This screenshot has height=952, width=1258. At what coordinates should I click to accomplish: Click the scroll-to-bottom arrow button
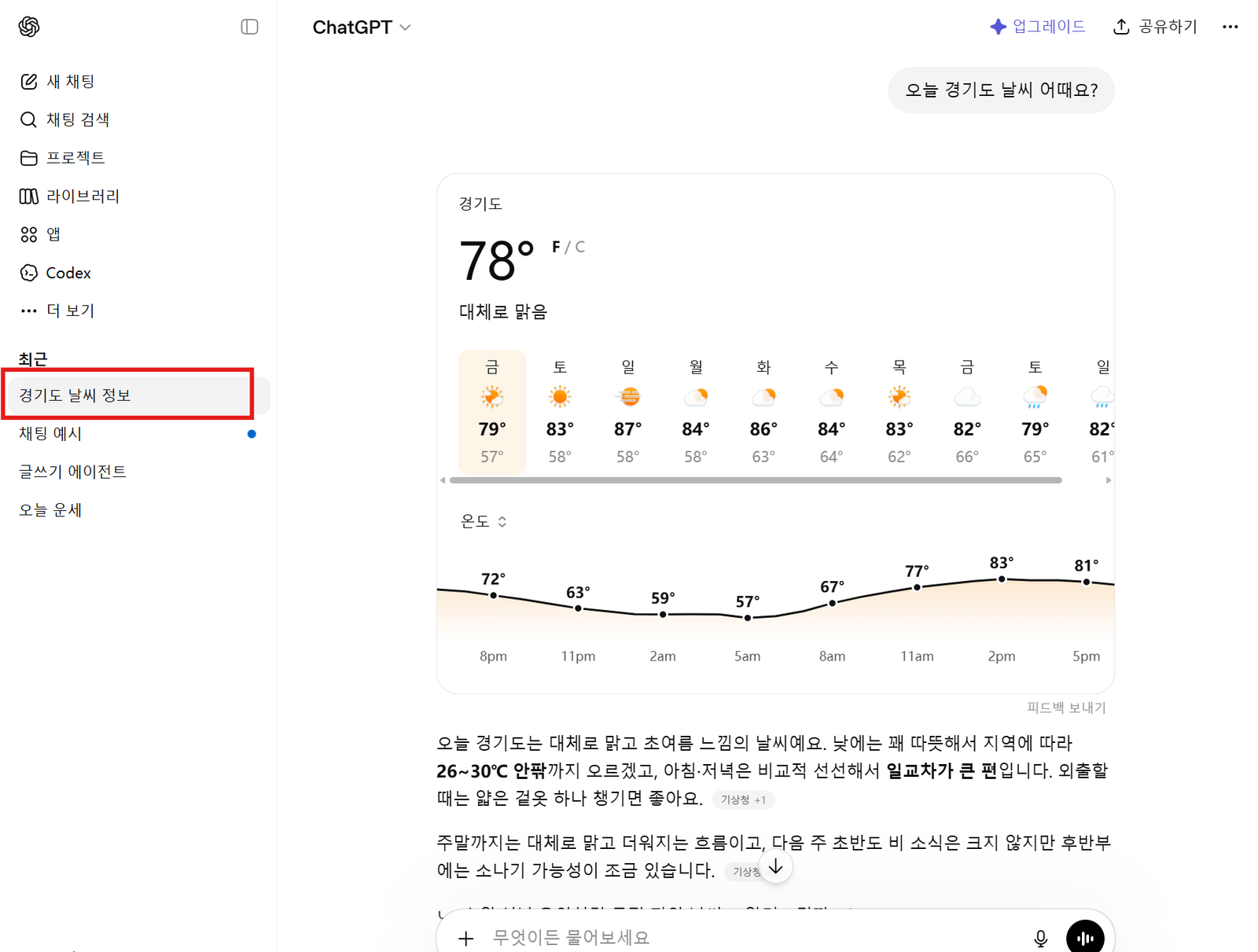[776, 867]
